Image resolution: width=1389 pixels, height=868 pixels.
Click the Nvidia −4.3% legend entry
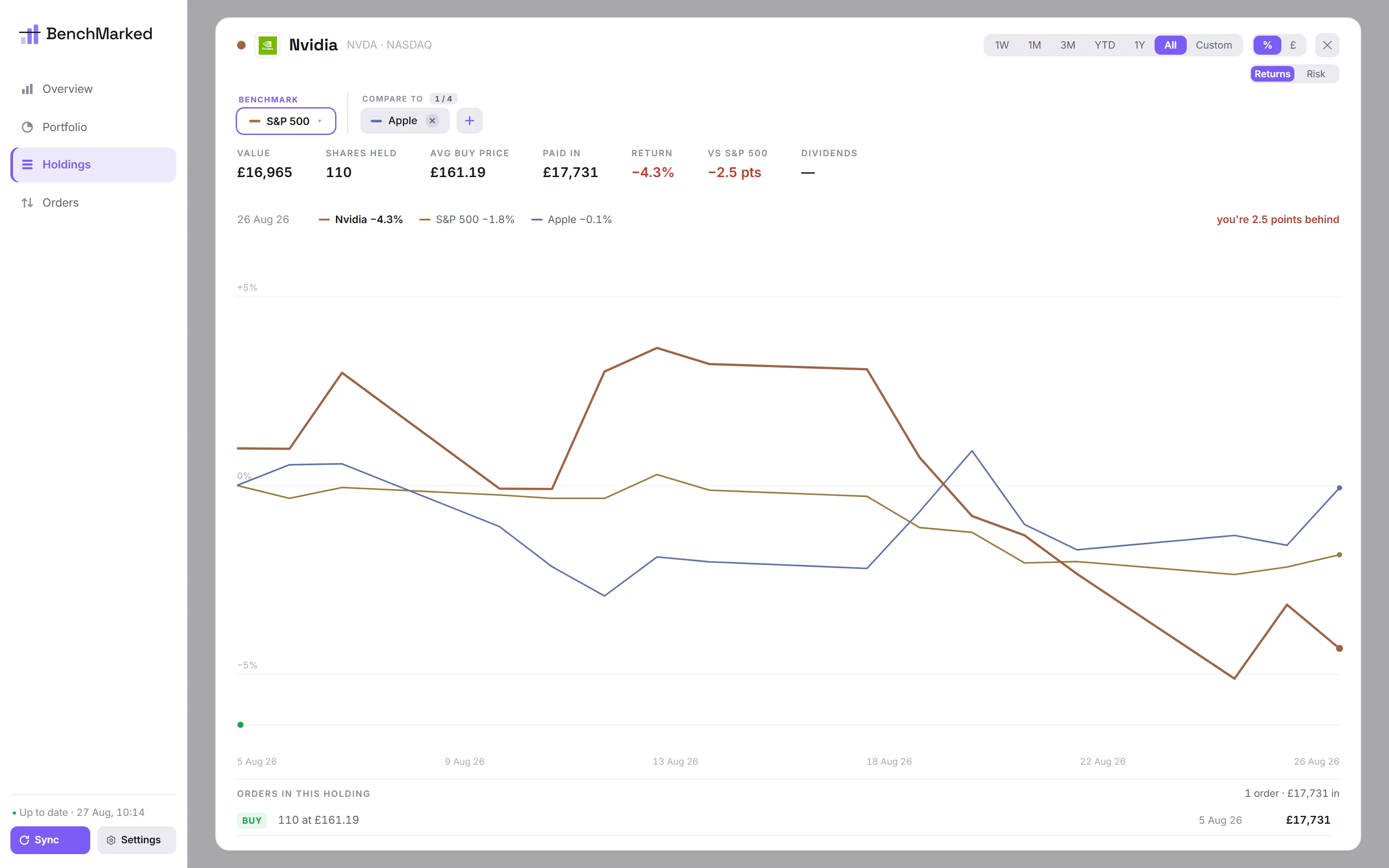[361, 219]
